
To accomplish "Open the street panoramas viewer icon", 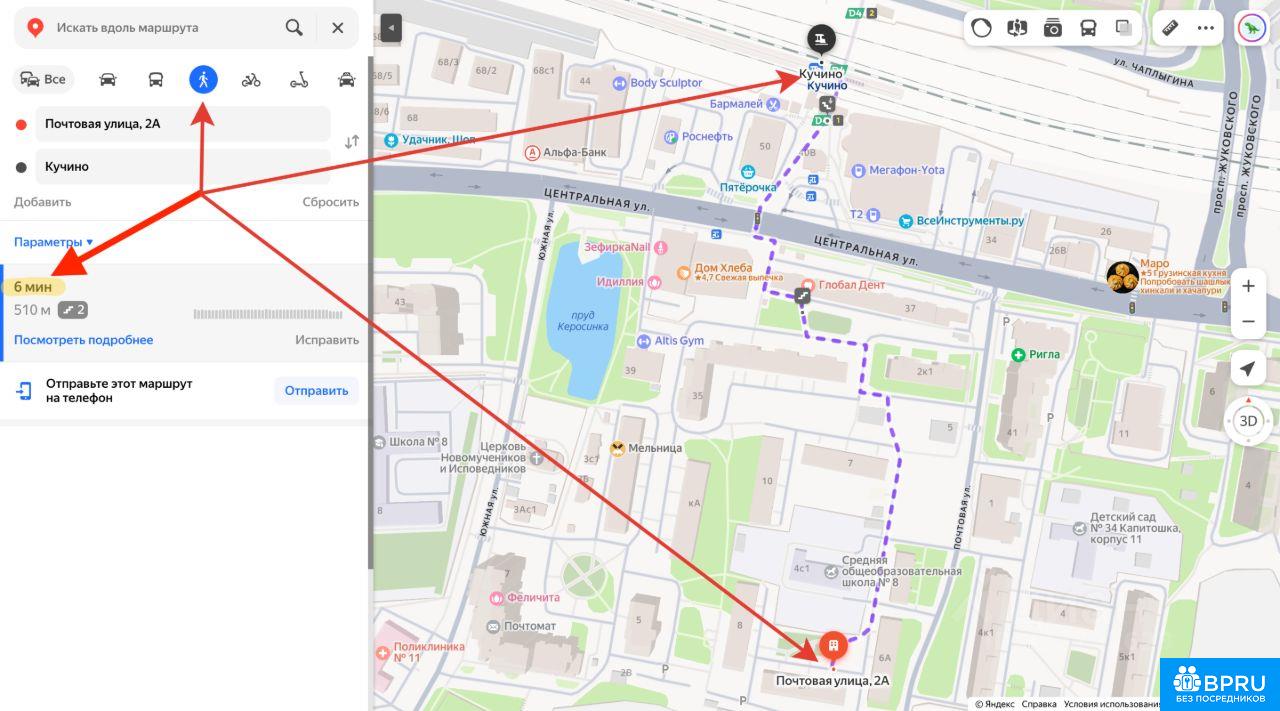I will (1017, 28).
